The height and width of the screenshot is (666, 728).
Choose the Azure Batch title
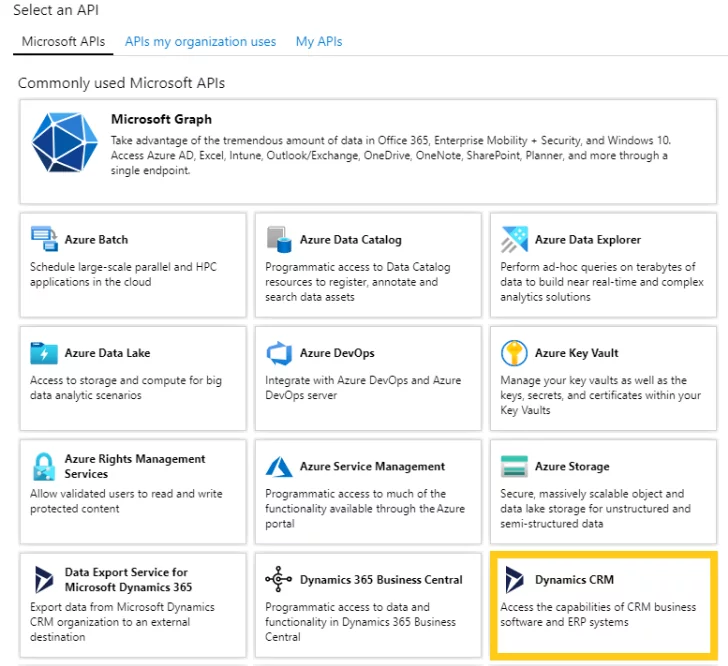coord(96,240)
